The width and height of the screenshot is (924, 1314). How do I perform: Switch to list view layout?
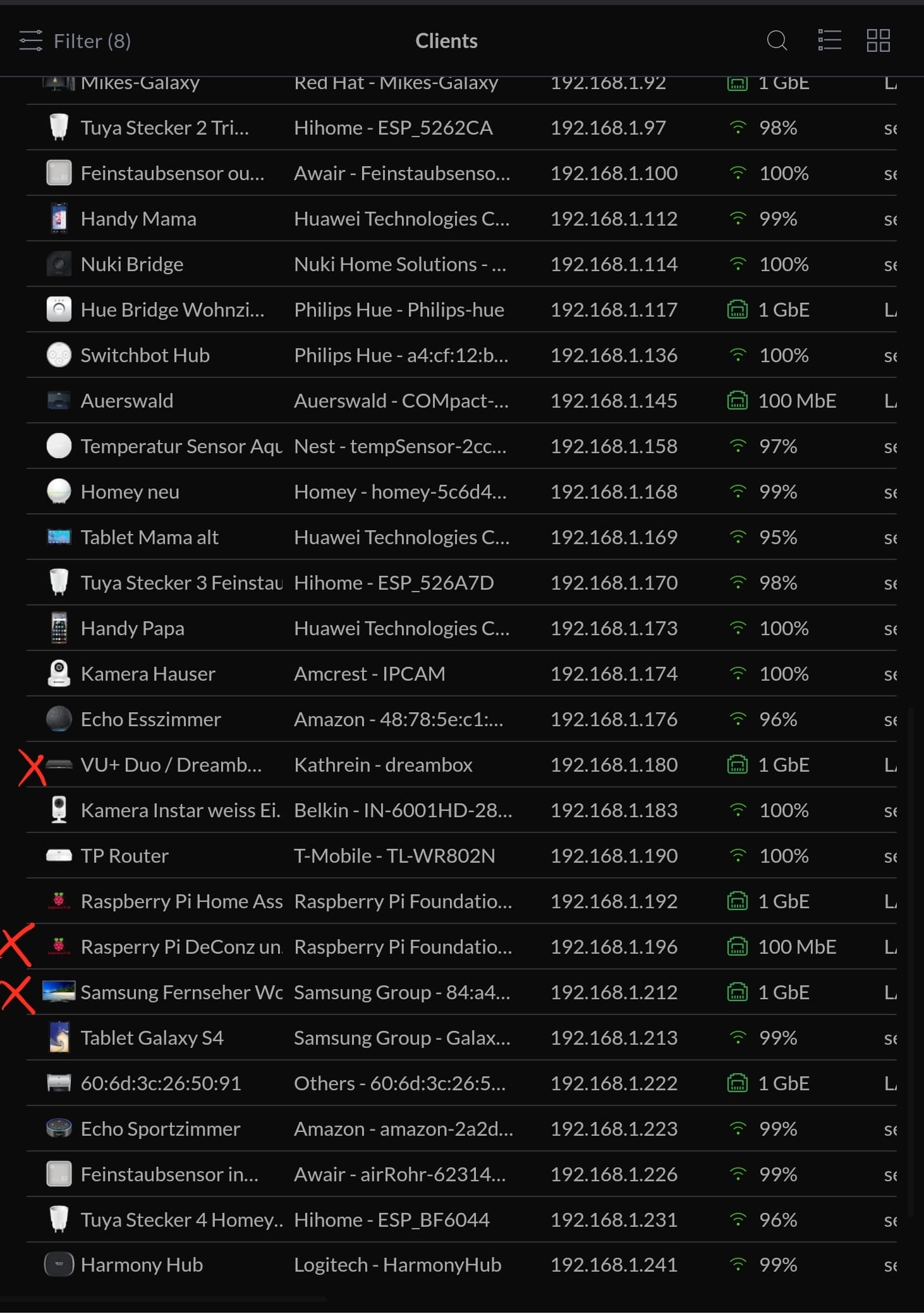829,40
